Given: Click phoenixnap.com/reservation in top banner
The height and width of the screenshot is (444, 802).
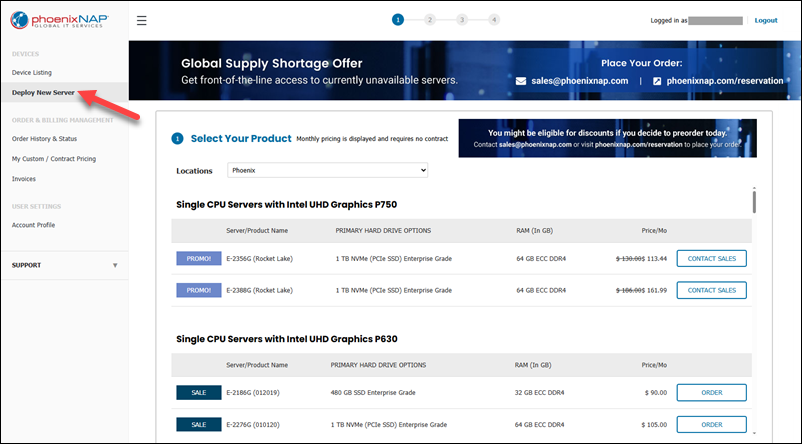Looking at the screenshot, I should tap(725, 81).
